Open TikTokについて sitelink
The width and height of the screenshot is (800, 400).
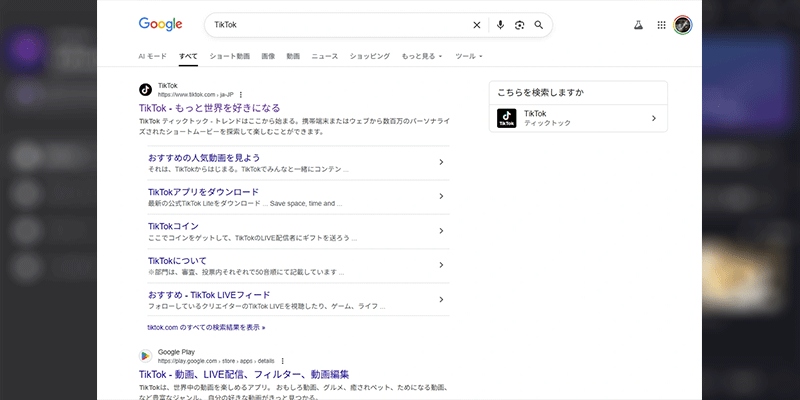coord(177,261)
